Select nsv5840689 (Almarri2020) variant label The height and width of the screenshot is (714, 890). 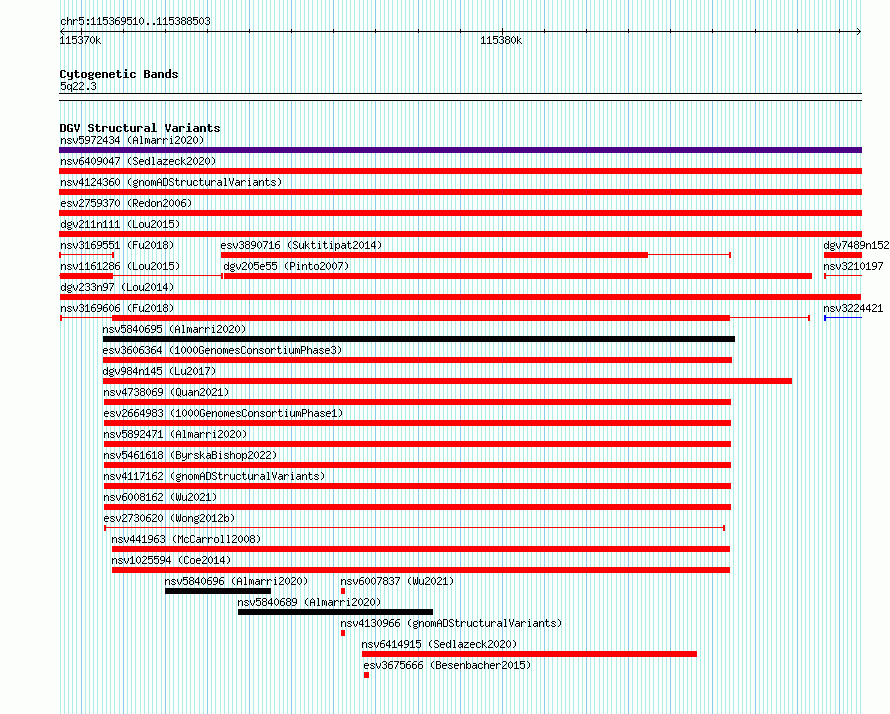click(309, 602)
